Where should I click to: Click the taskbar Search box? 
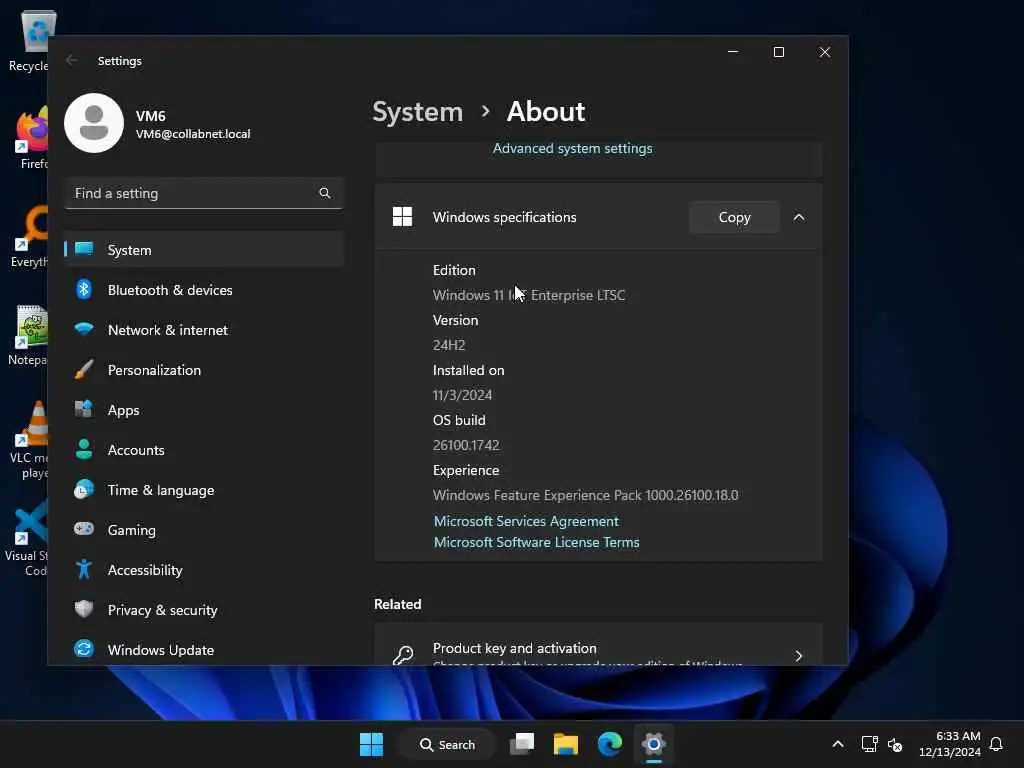(447, 744)
